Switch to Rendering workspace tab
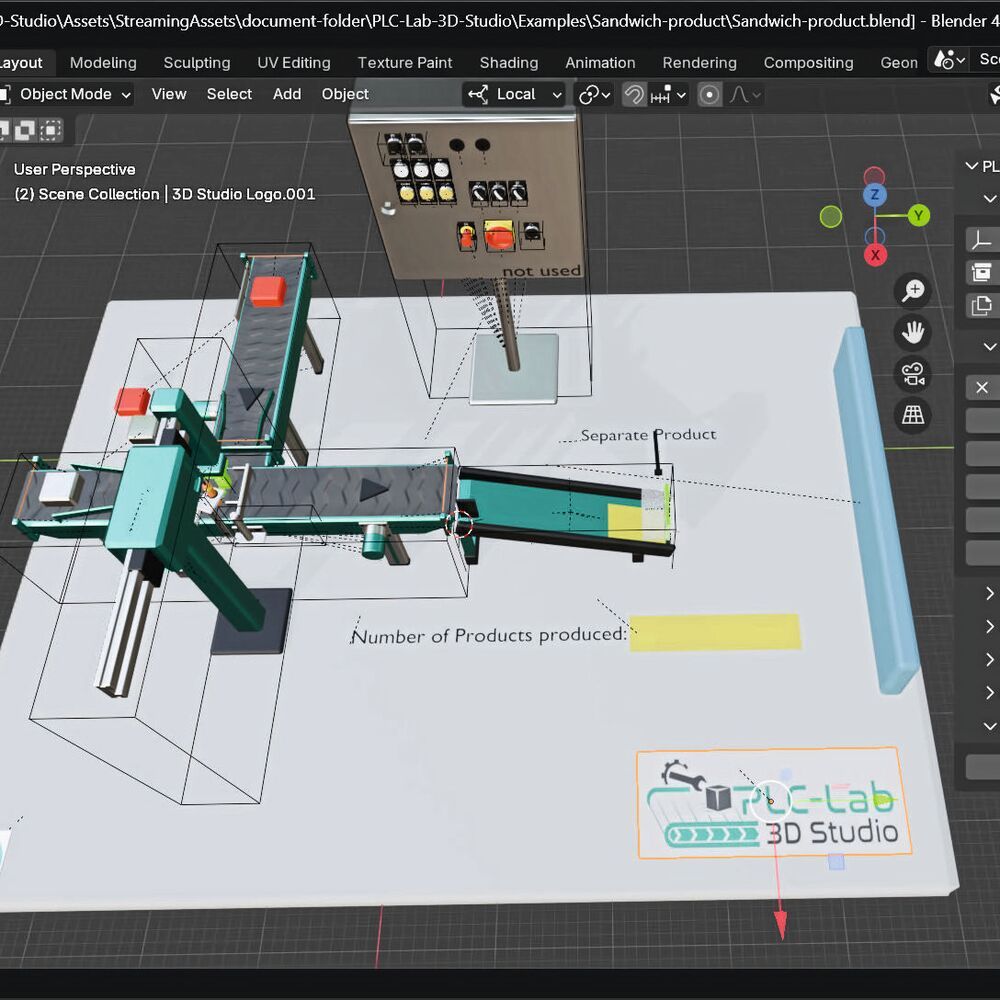This screenshot has width=1000, height=1000. pos(700,62)
